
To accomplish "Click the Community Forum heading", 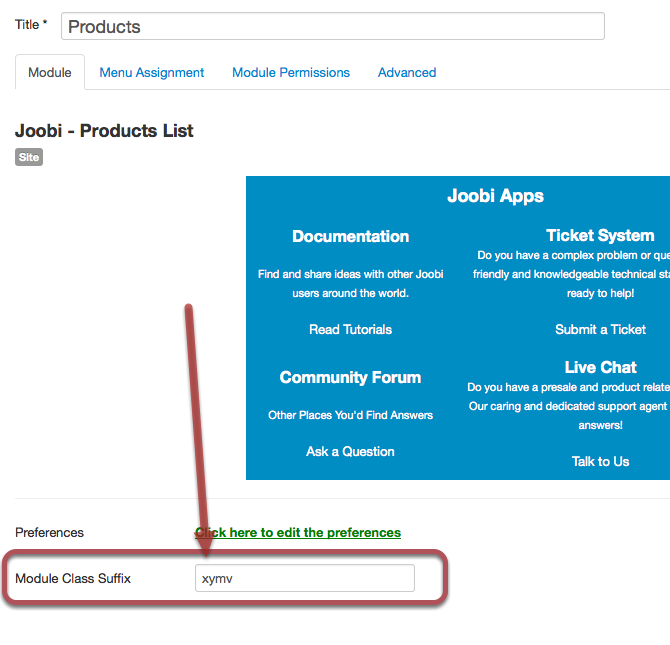I will click(350, 377).
